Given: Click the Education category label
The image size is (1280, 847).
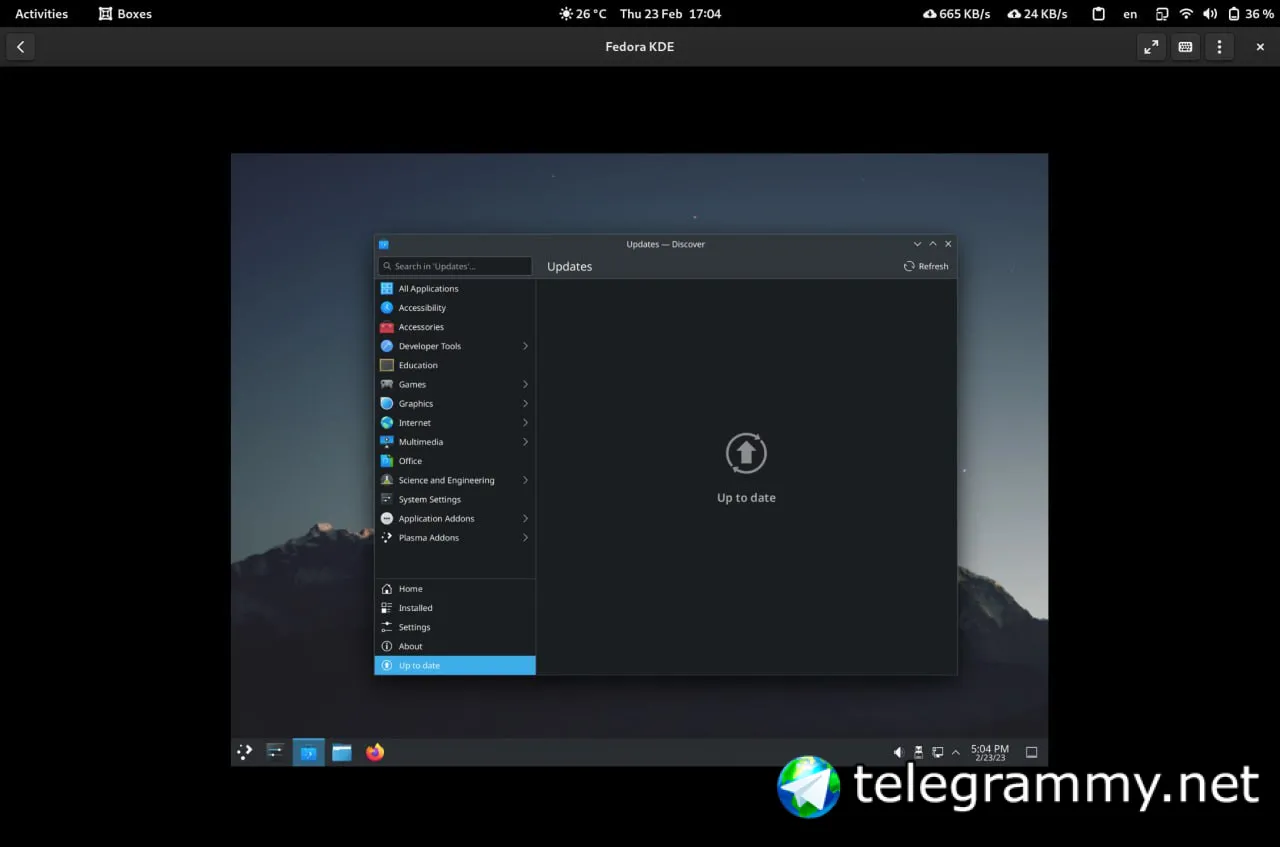Looking at the screenshot, I should pyautogui.click(x=418, y=365).
